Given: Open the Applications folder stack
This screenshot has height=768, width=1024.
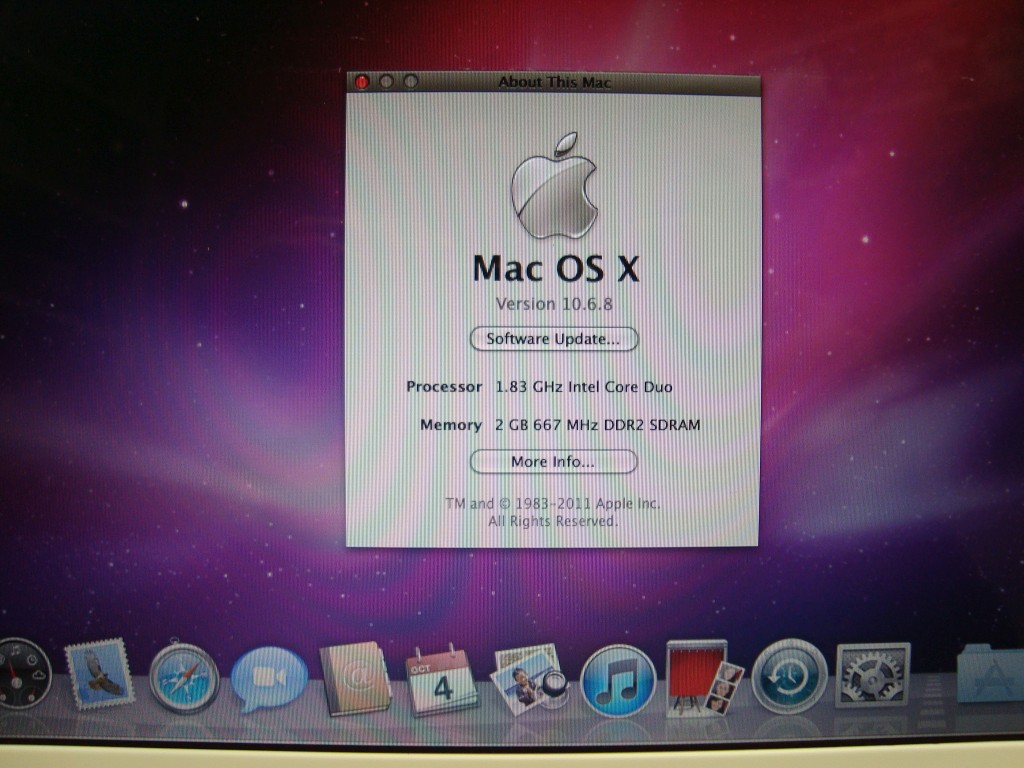Looking at the screenshot, I should pyautogui.click(x=990, y=674).
